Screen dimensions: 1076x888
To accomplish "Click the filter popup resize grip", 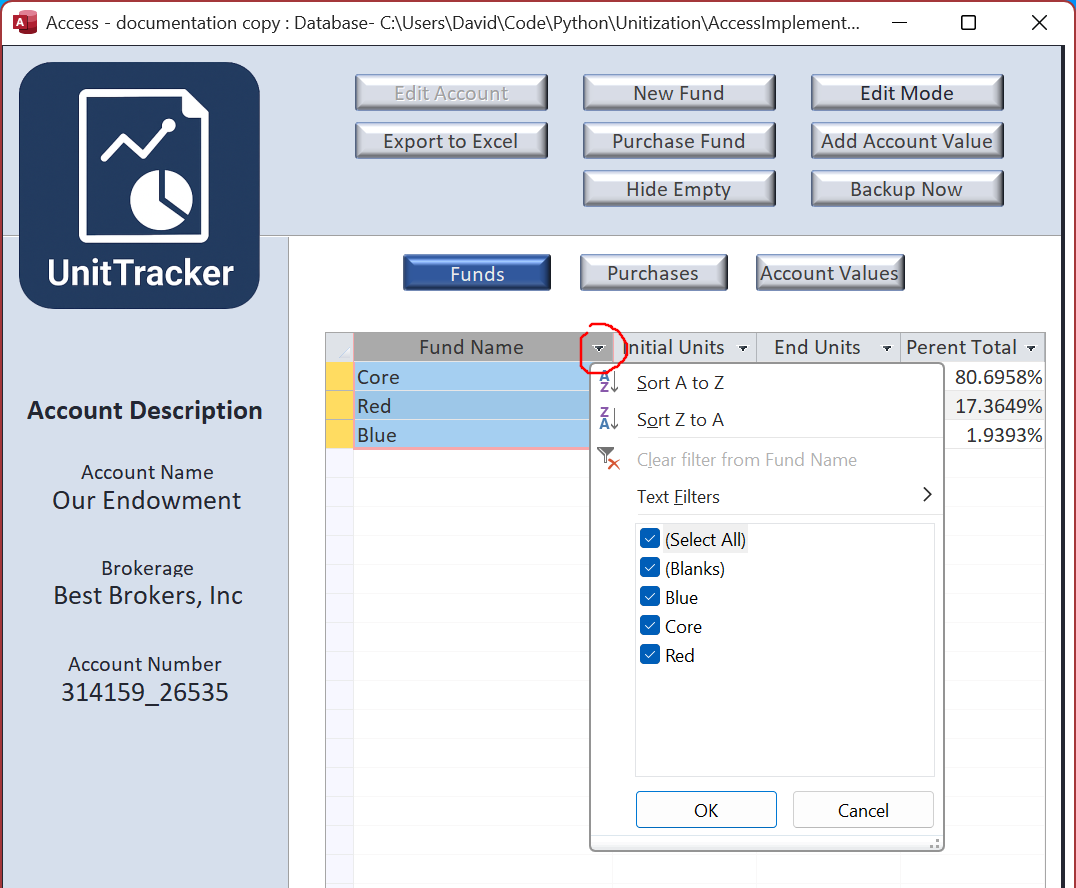I will click(x=934, y=844).
